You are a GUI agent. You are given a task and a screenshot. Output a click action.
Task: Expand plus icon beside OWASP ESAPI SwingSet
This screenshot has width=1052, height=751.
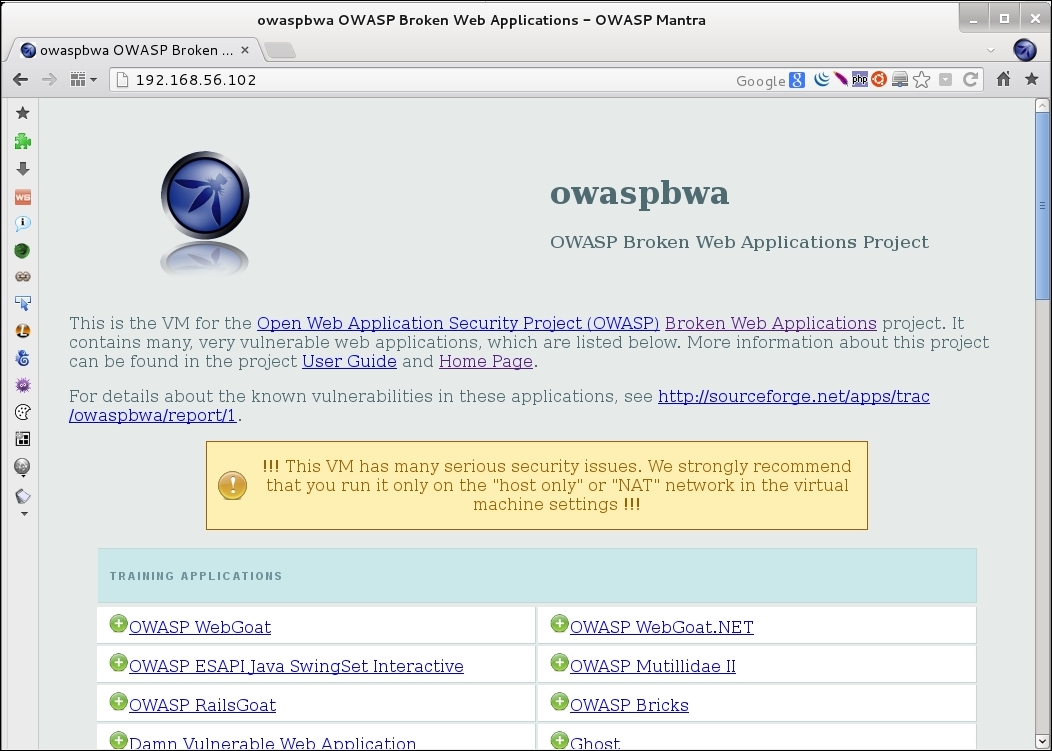click(118, 662)
